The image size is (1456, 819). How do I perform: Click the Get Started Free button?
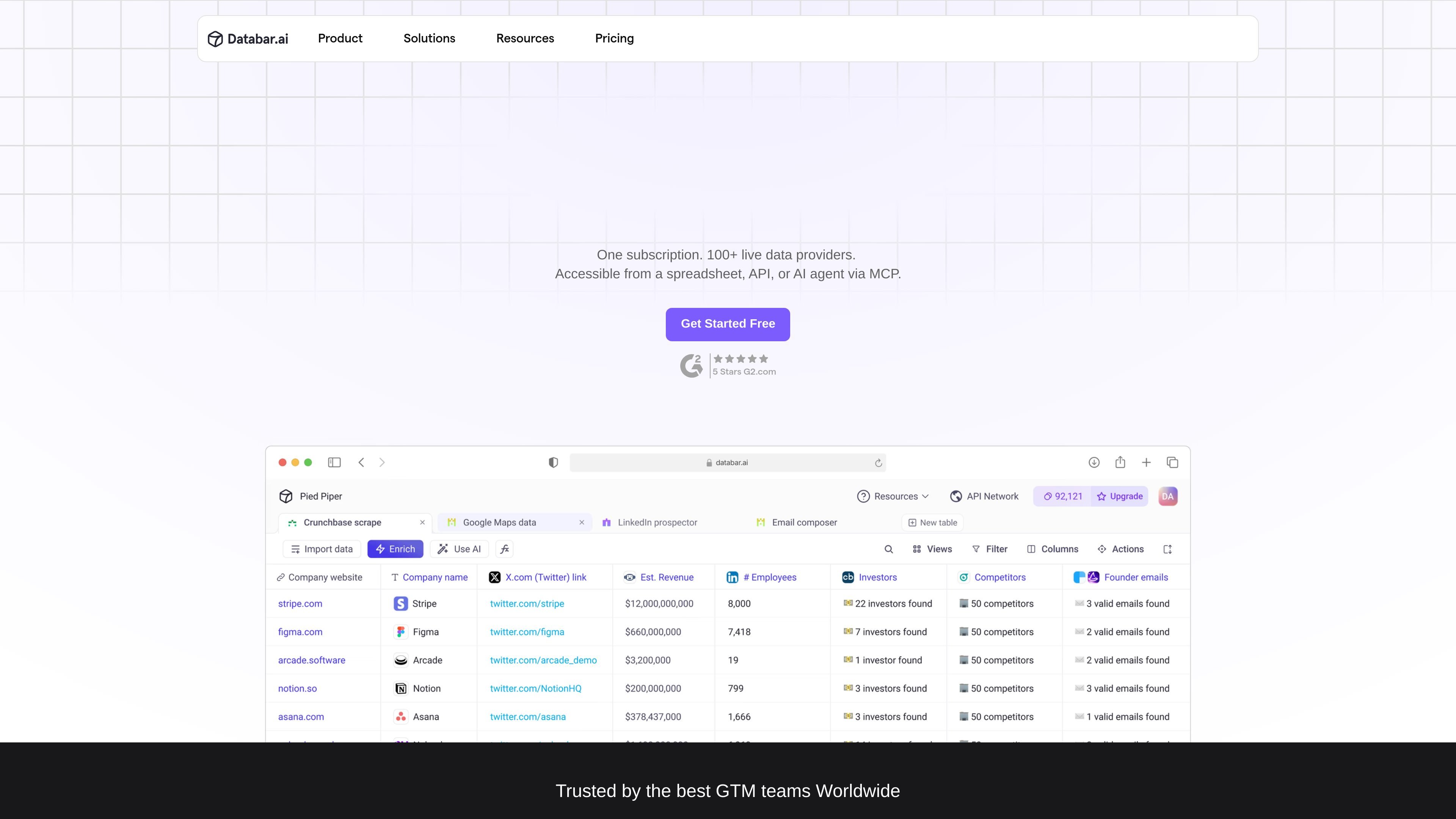click(x=728, y=325)
